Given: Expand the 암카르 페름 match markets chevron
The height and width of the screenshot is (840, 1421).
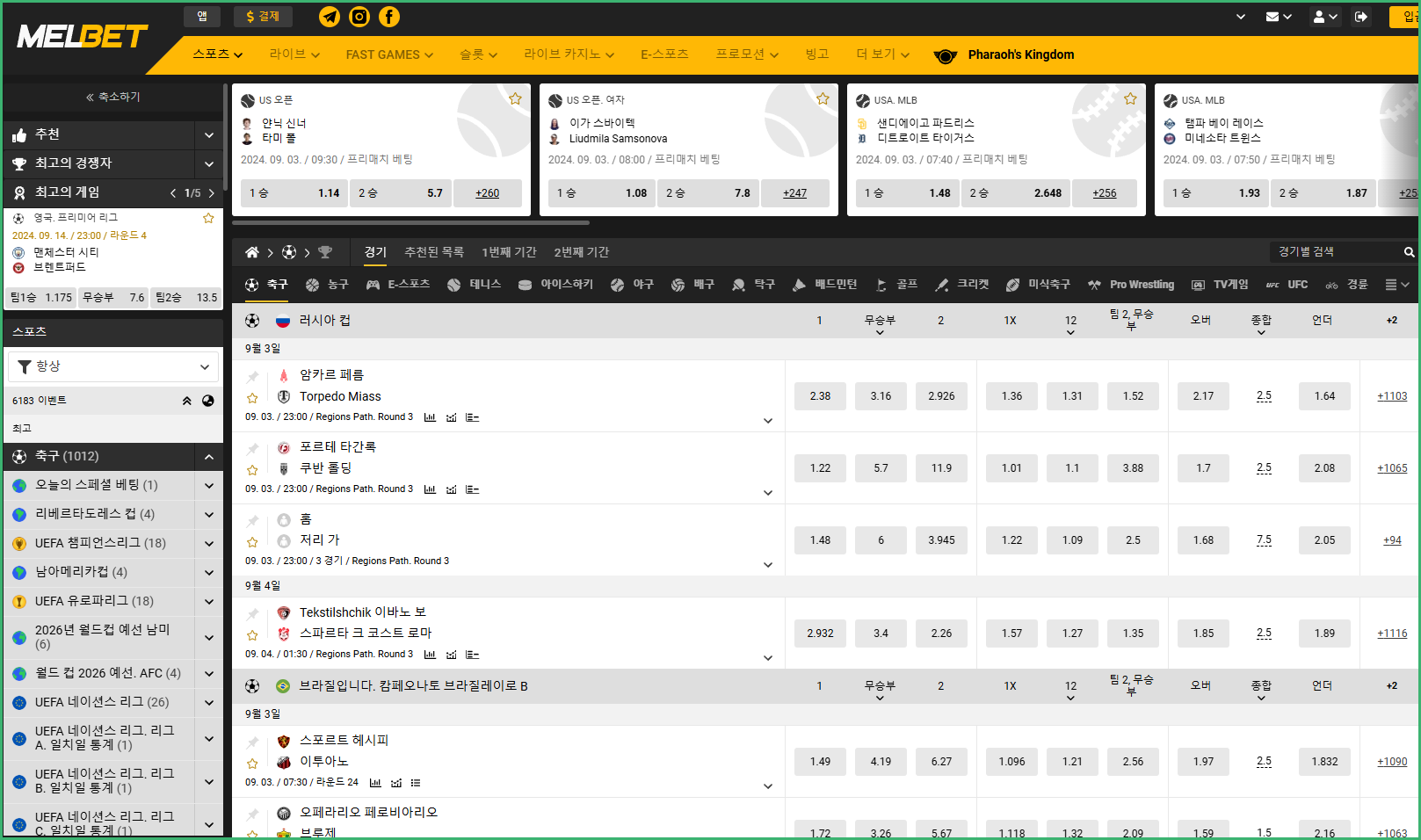Looking at the screenshot, I should pyautogui.click(x=768, y=421).
